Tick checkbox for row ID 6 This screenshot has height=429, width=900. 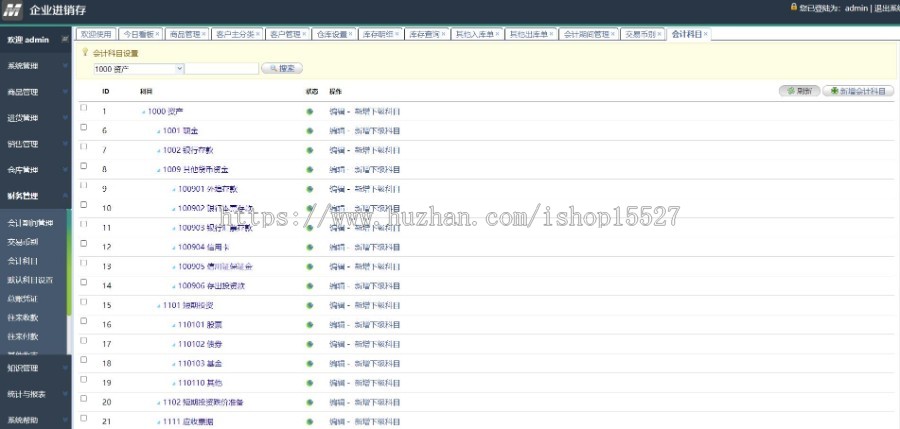[x=84, y=127]
